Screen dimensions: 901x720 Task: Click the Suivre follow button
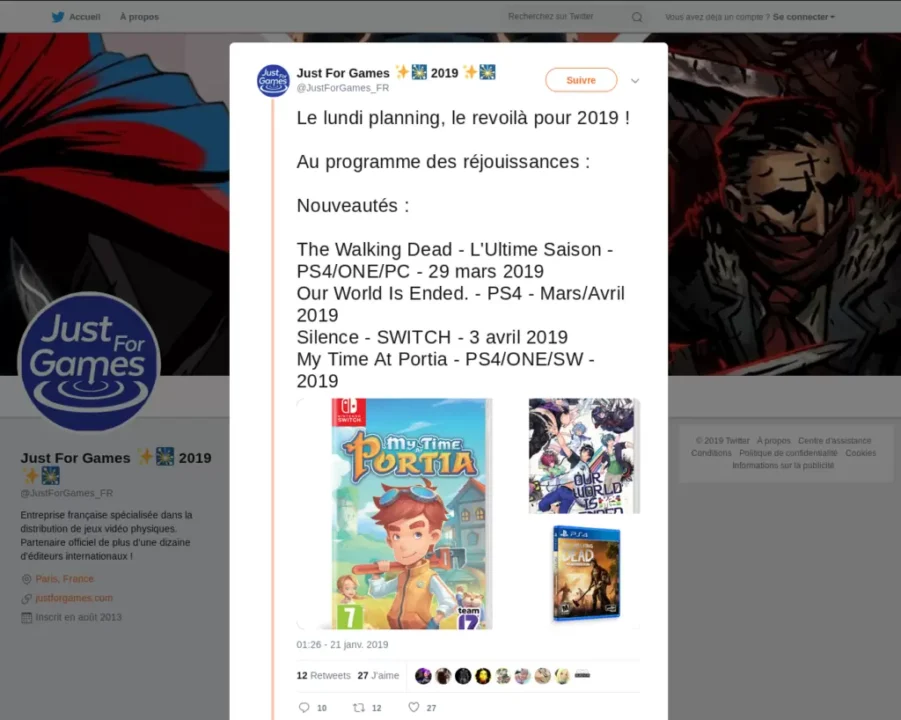pos(581,80)
